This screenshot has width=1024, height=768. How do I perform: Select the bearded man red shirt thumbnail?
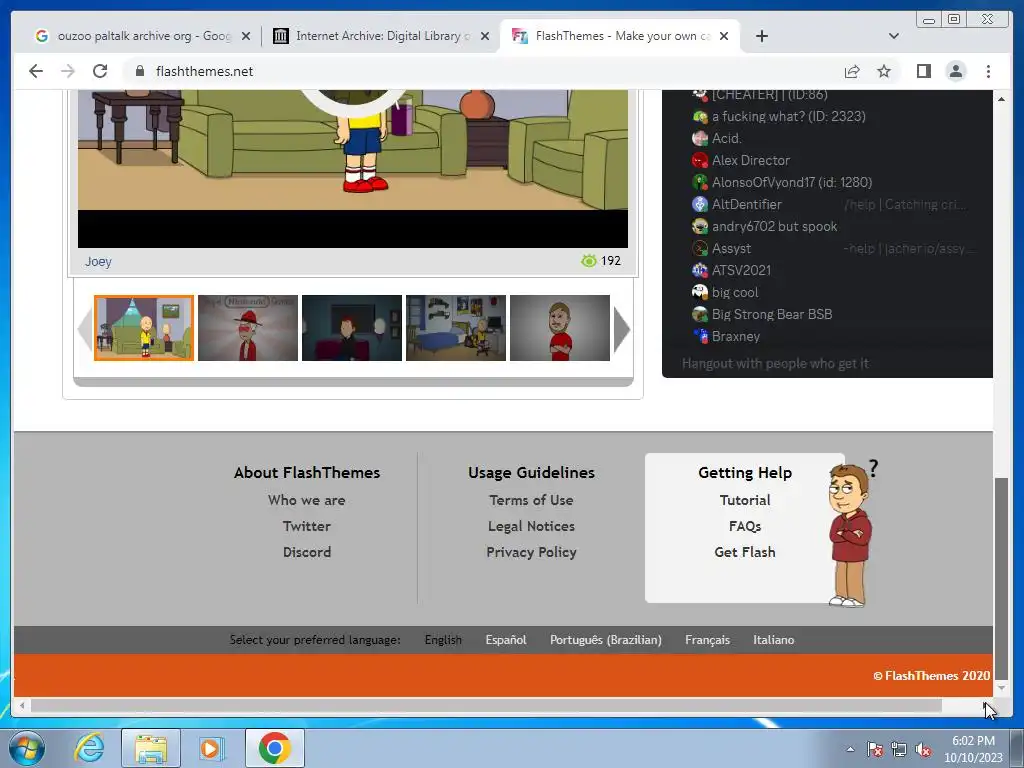(560, 328)
